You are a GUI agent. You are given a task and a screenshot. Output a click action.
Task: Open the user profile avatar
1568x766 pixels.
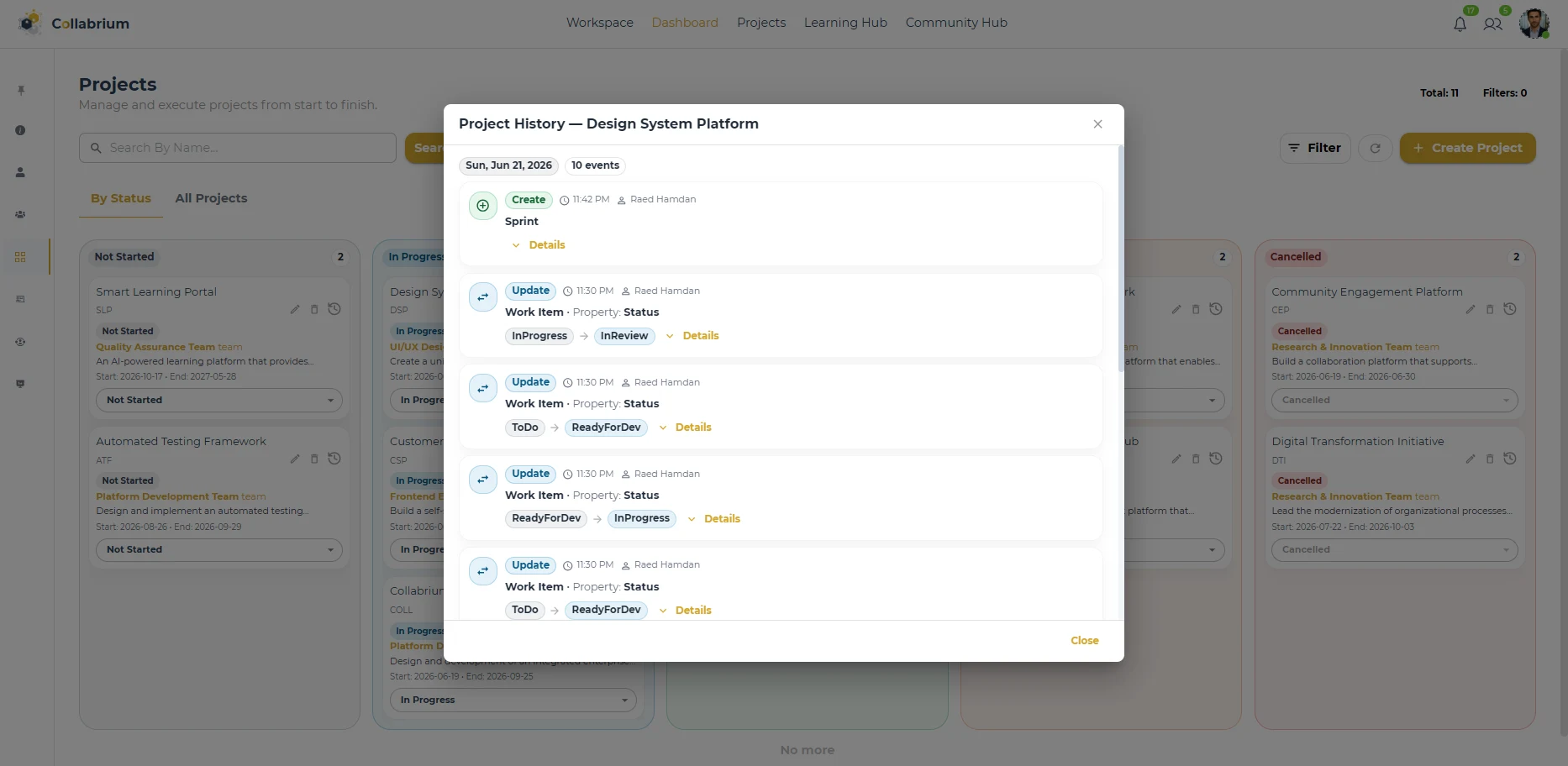point(1534,24)
